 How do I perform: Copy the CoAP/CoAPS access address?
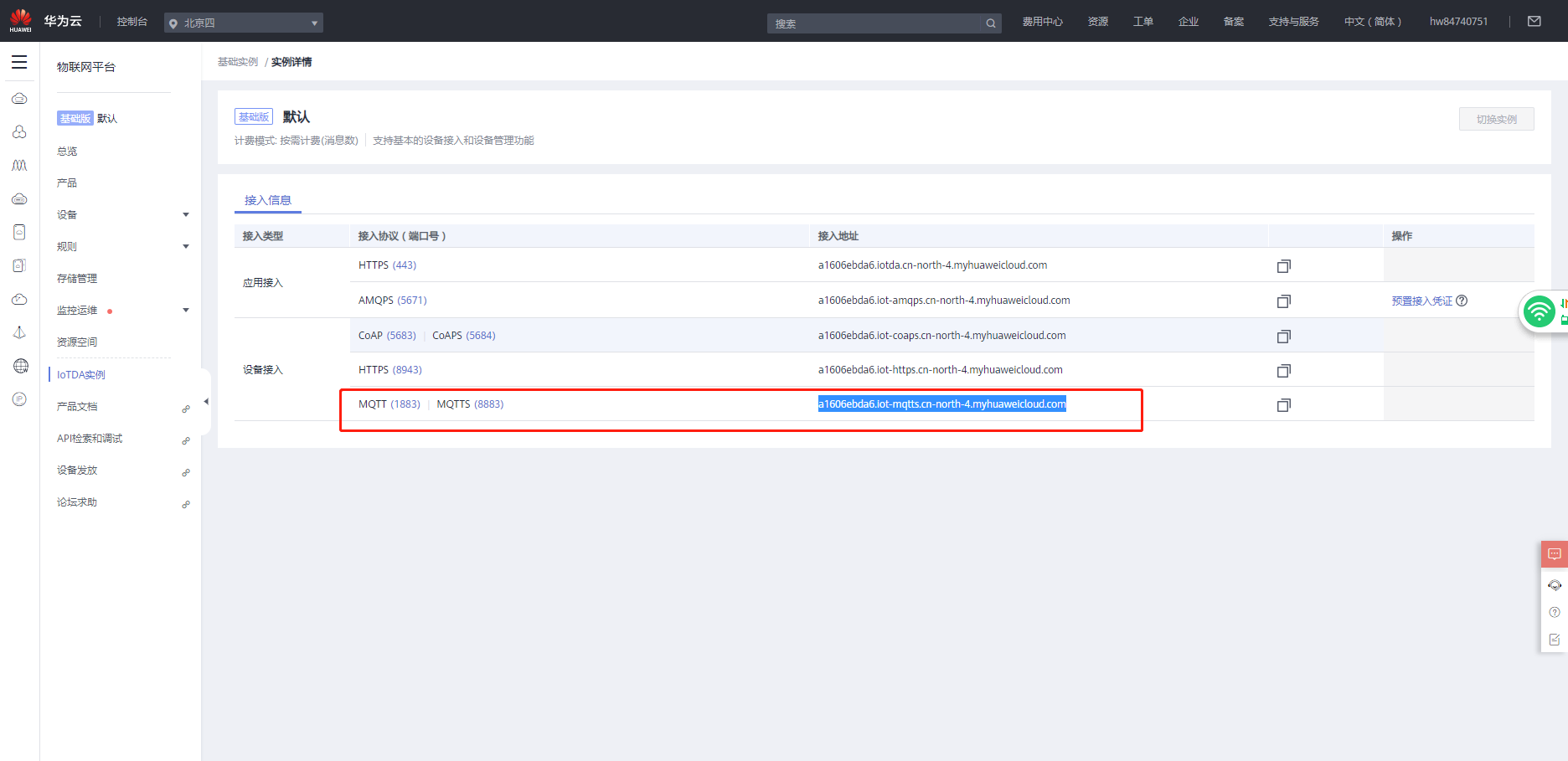pos(1283,337)
